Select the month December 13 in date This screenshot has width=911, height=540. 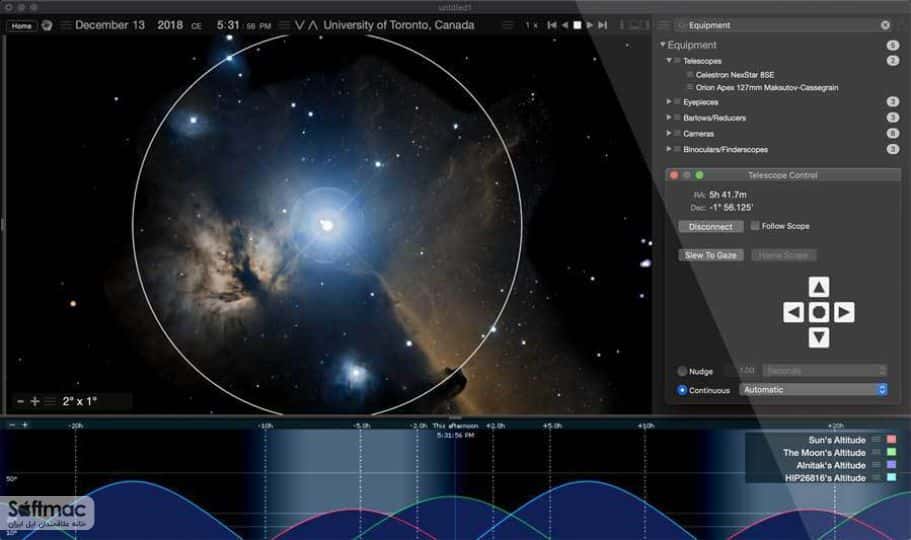pos(110,25)
